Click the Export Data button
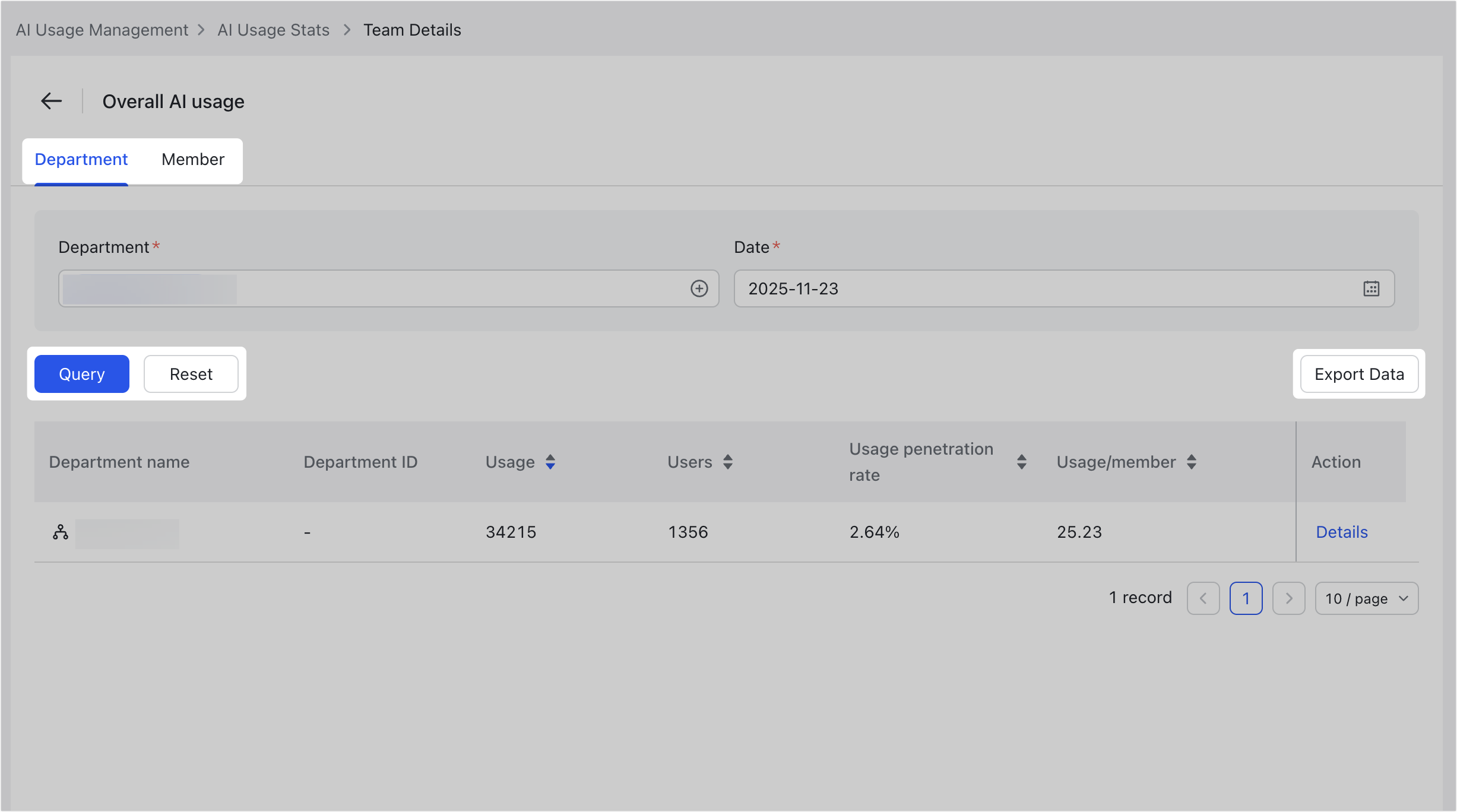 click(x=1359, y=374)
